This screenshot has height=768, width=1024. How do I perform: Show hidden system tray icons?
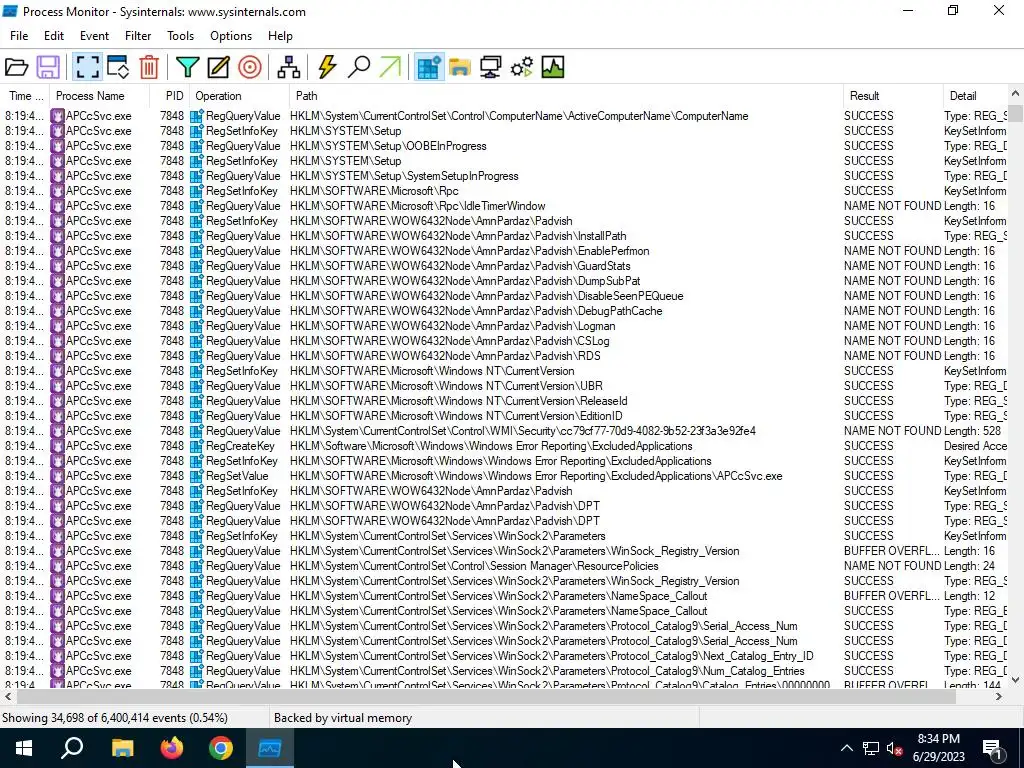click(x=846, y=748)
